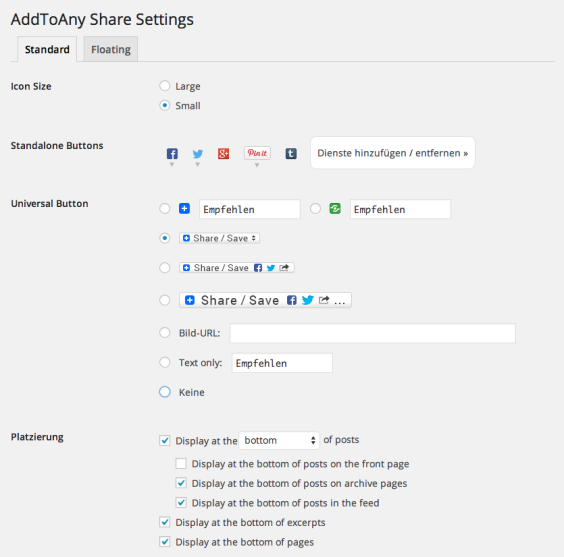
Task: Click the AddToAny Share Settings heading
Action: tap(102, 19)
